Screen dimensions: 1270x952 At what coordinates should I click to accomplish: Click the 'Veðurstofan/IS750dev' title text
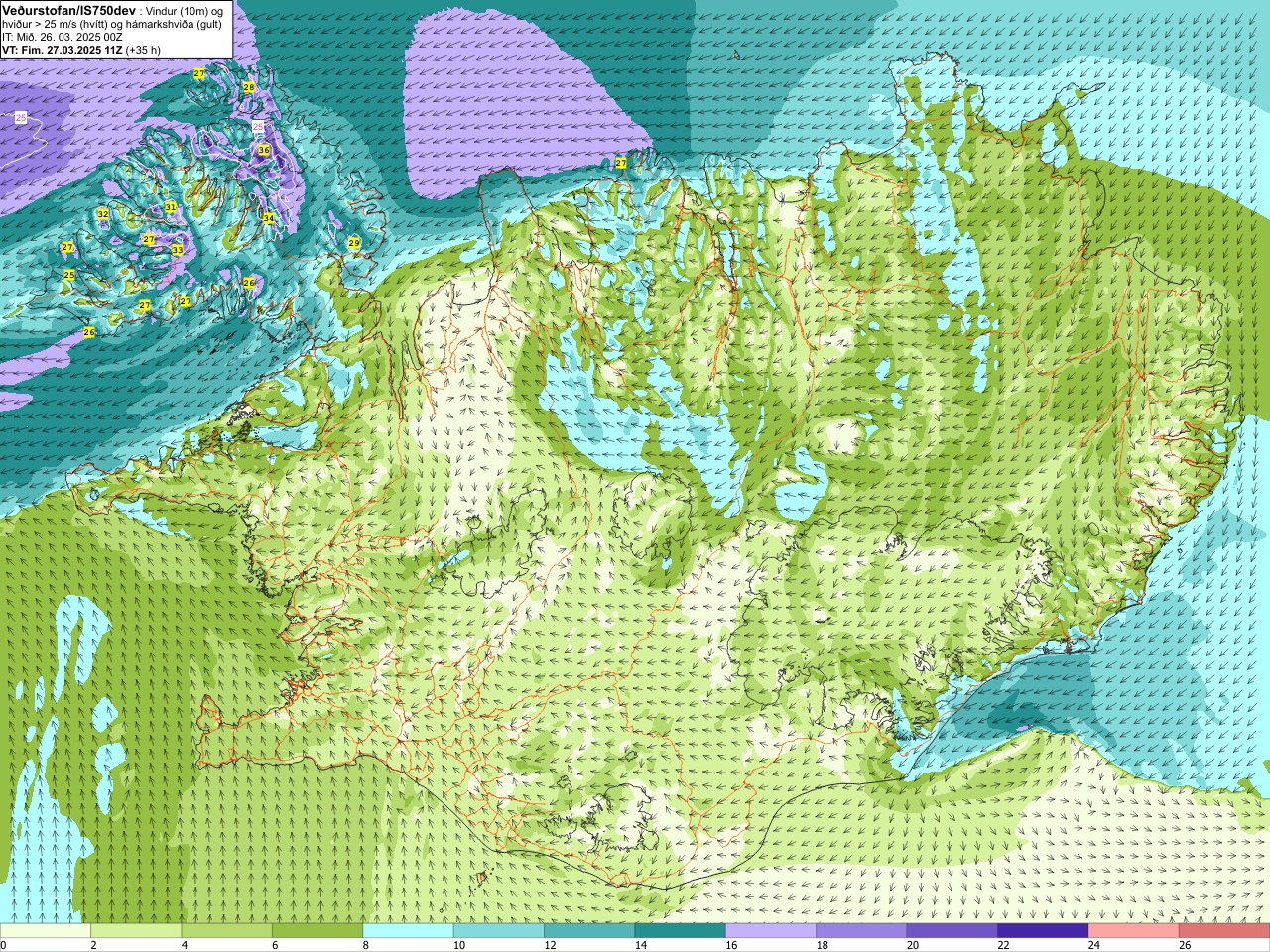[69, 9]
